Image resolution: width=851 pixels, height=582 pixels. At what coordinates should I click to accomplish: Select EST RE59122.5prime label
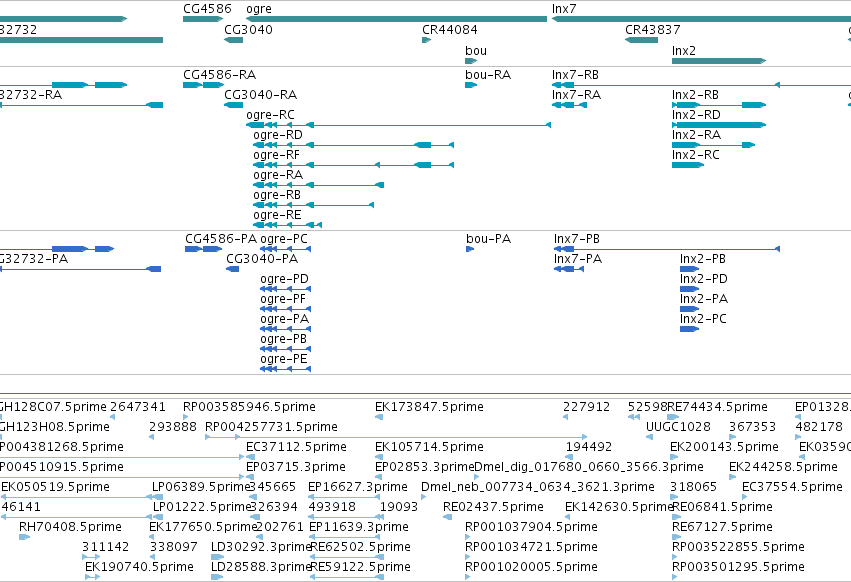(360, 567)
